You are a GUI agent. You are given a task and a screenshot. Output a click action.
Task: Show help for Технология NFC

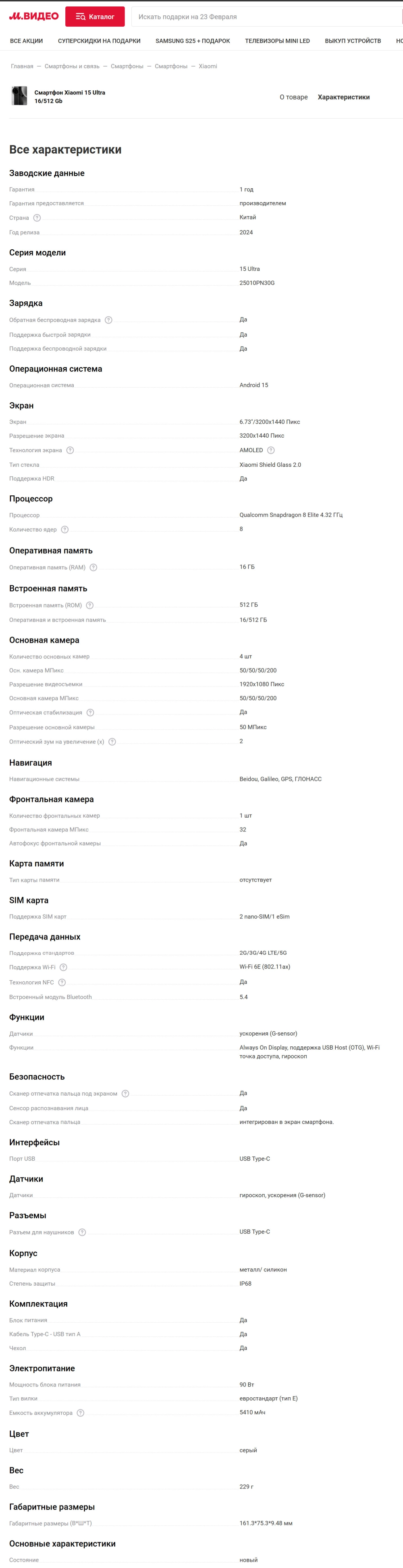pos(62,982)
